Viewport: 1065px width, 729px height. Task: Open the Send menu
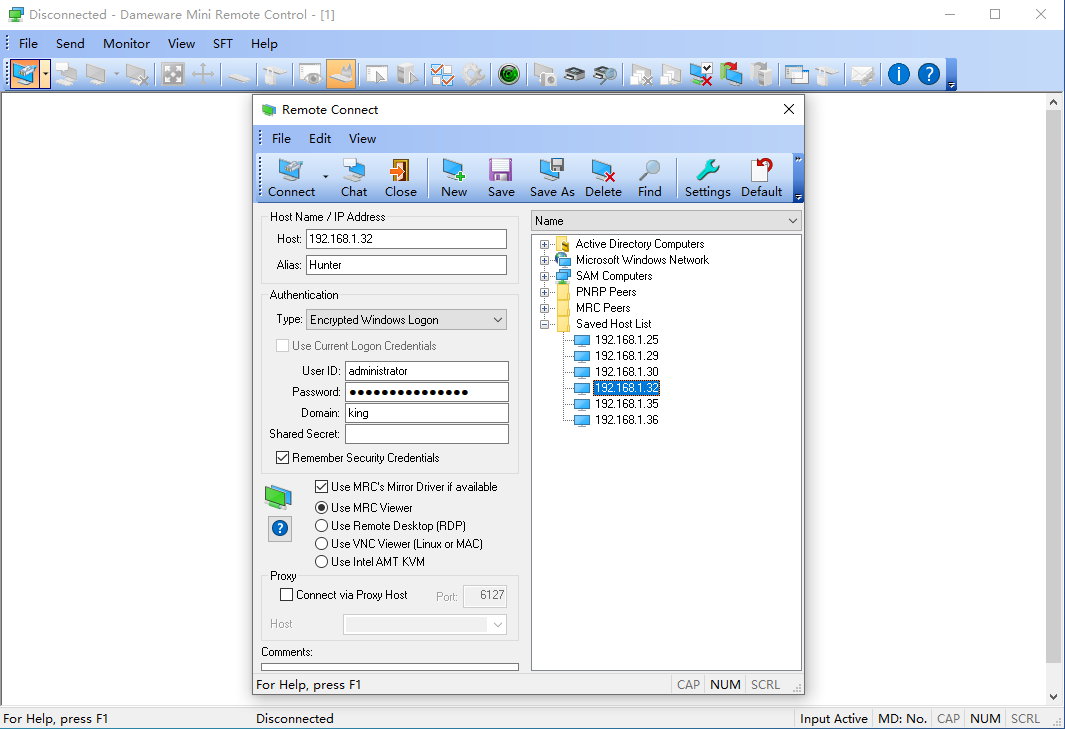point(70,43)
